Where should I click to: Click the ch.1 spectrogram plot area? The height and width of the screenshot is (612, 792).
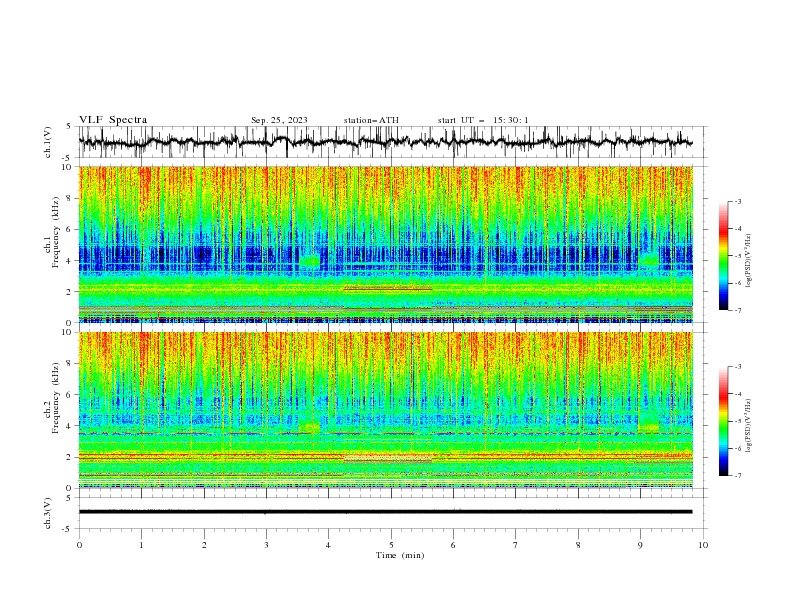[x=385, y=244]
